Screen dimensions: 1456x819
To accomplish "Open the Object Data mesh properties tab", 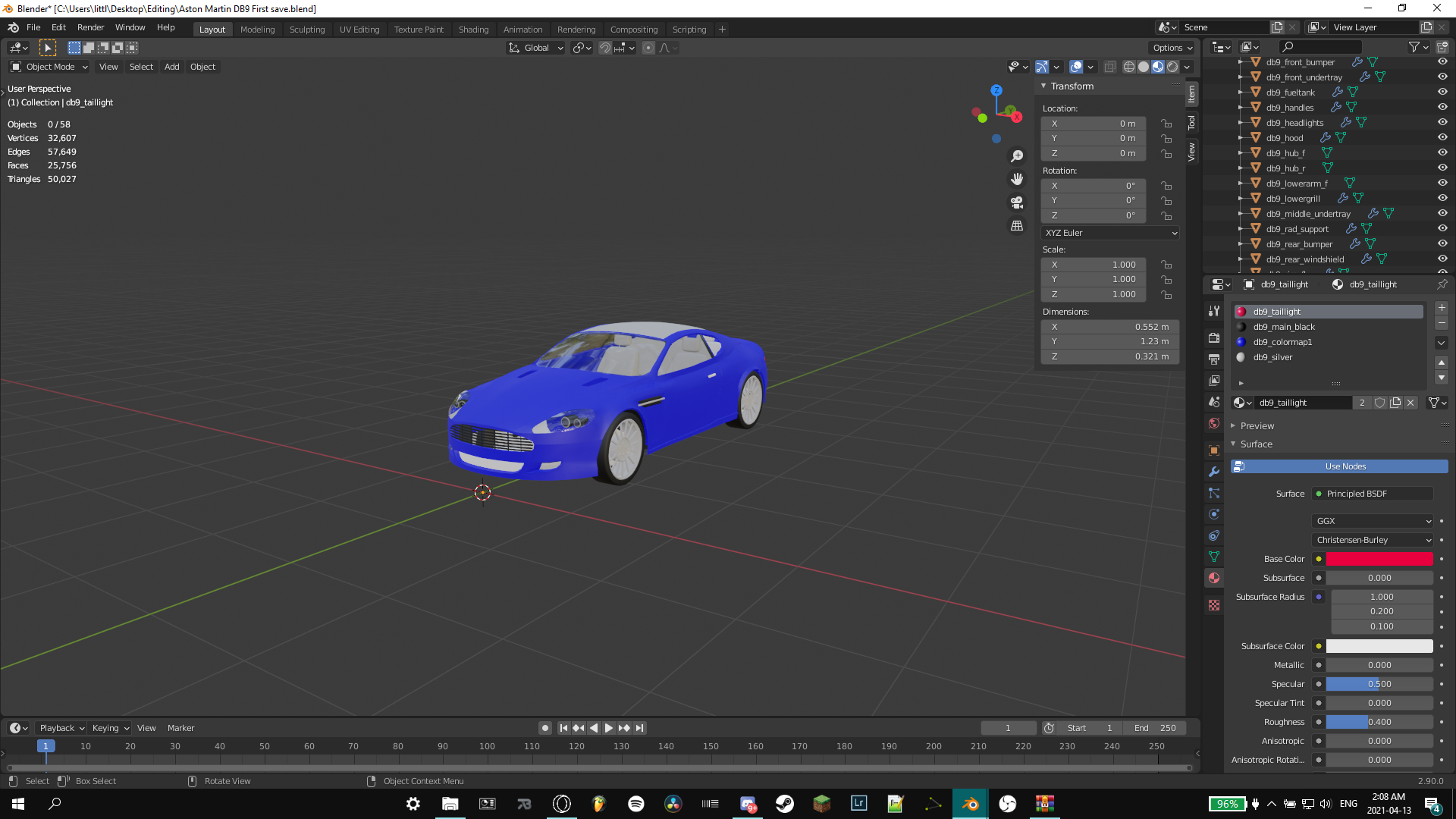I will [1214, 557].
